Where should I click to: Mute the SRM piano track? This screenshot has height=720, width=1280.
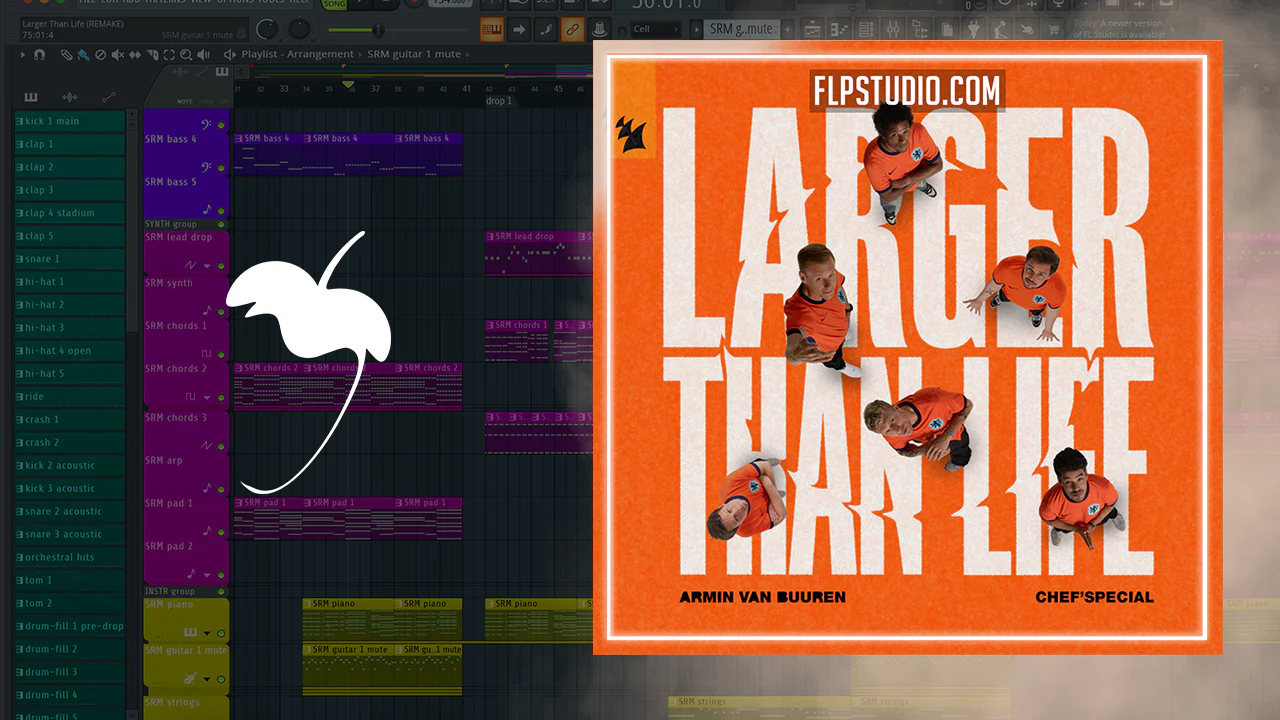coord(222,634)
